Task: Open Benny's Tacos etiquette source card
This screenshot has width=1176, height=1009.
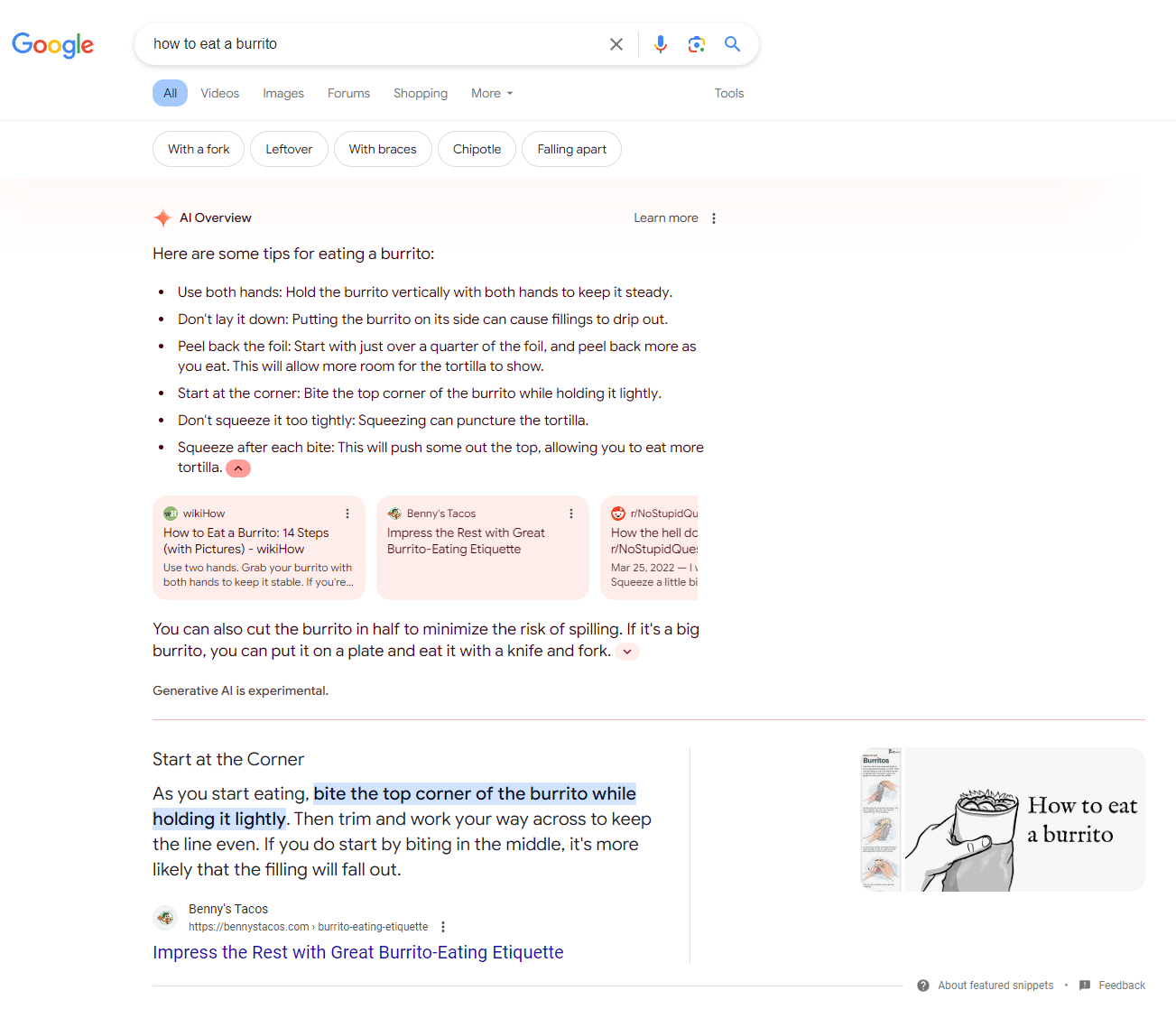Action: 483,548
